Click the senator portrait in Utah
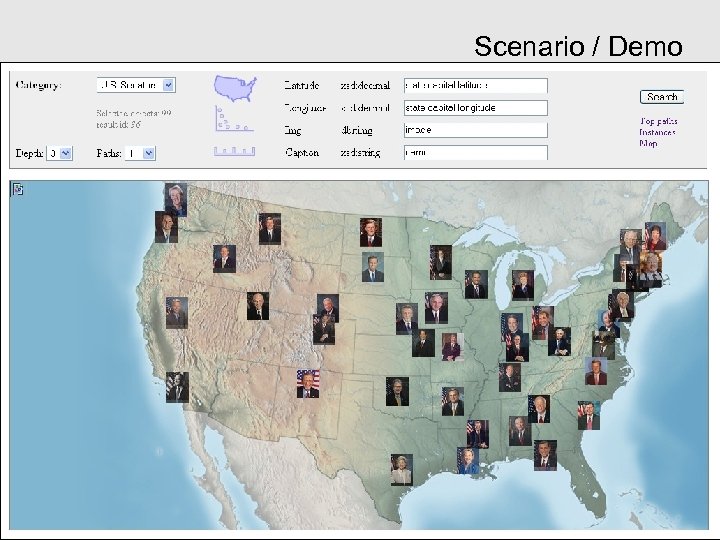720x540 pixels. (x=258, y=306)
